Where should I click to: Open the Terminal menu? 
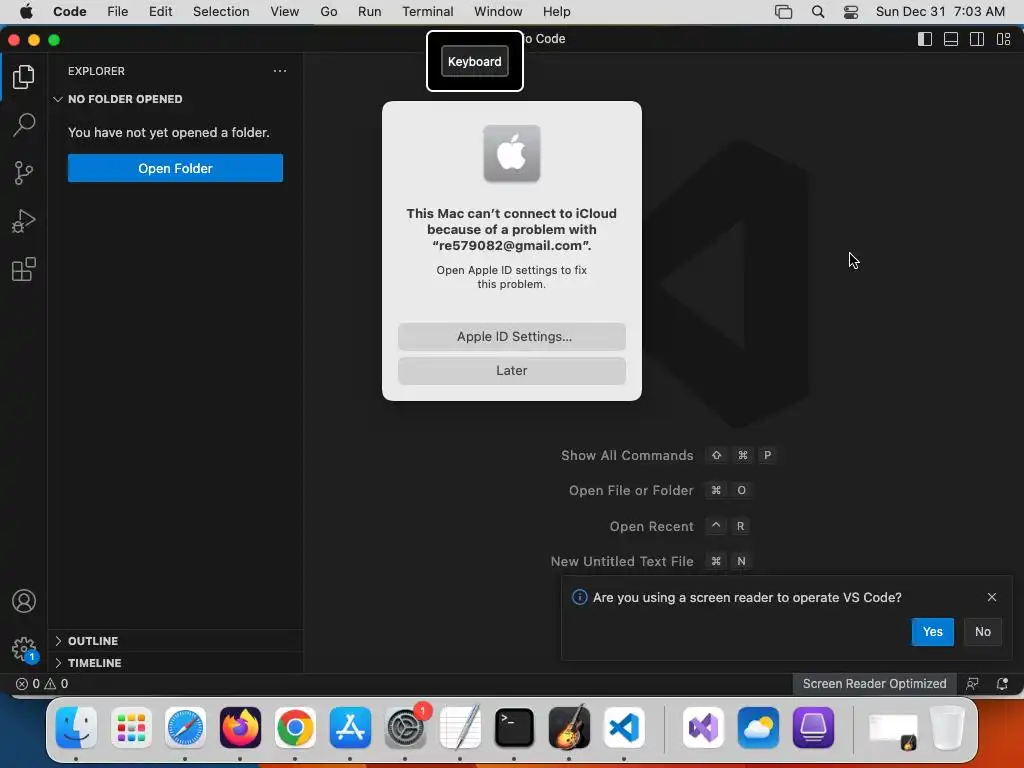point(428,12)
